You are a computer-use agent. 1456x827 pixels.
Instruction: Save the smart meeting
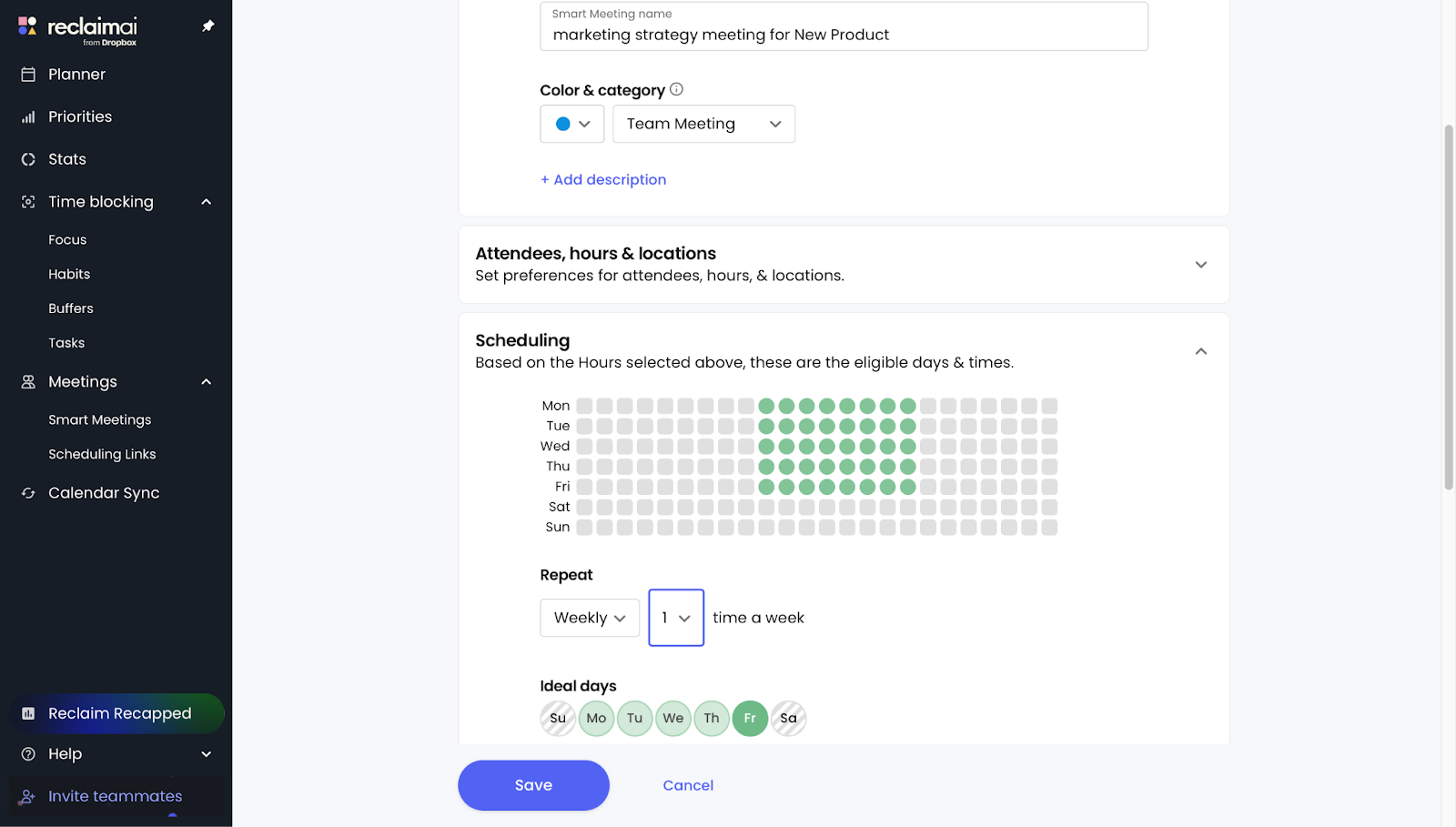(533, 786)
